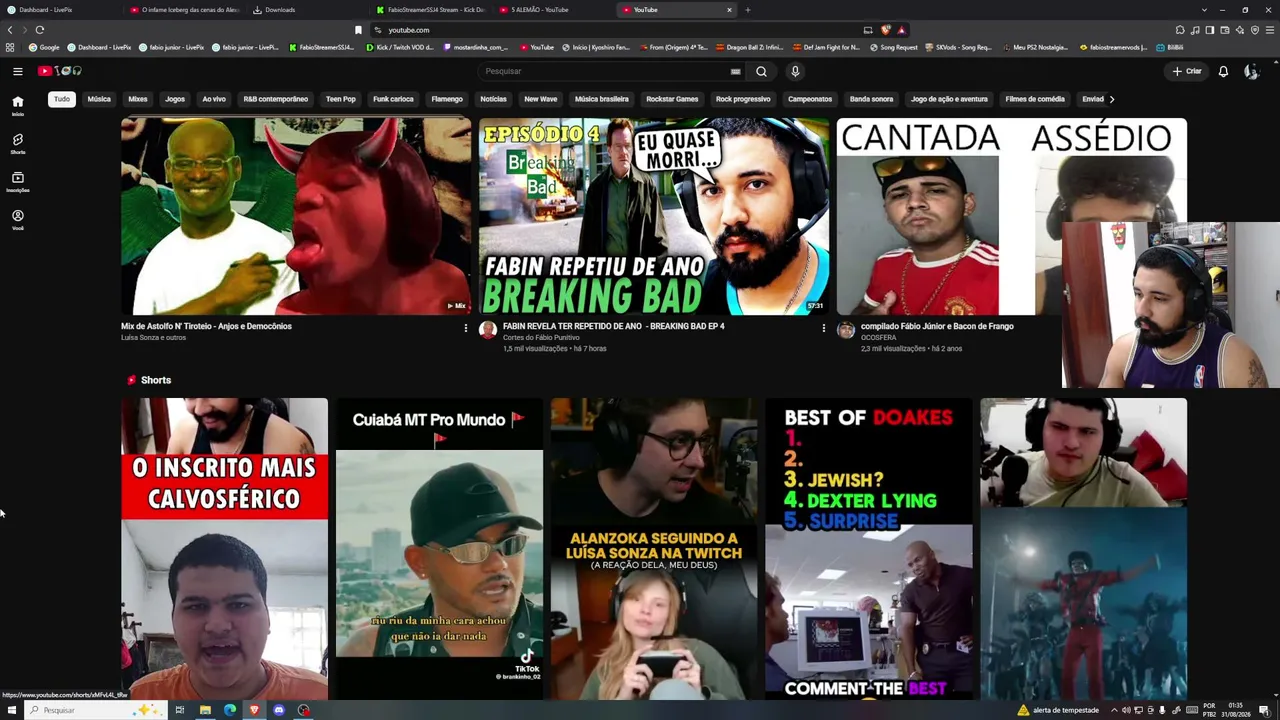
Task: Open the Google bookmark
Action: click(44, 47)
